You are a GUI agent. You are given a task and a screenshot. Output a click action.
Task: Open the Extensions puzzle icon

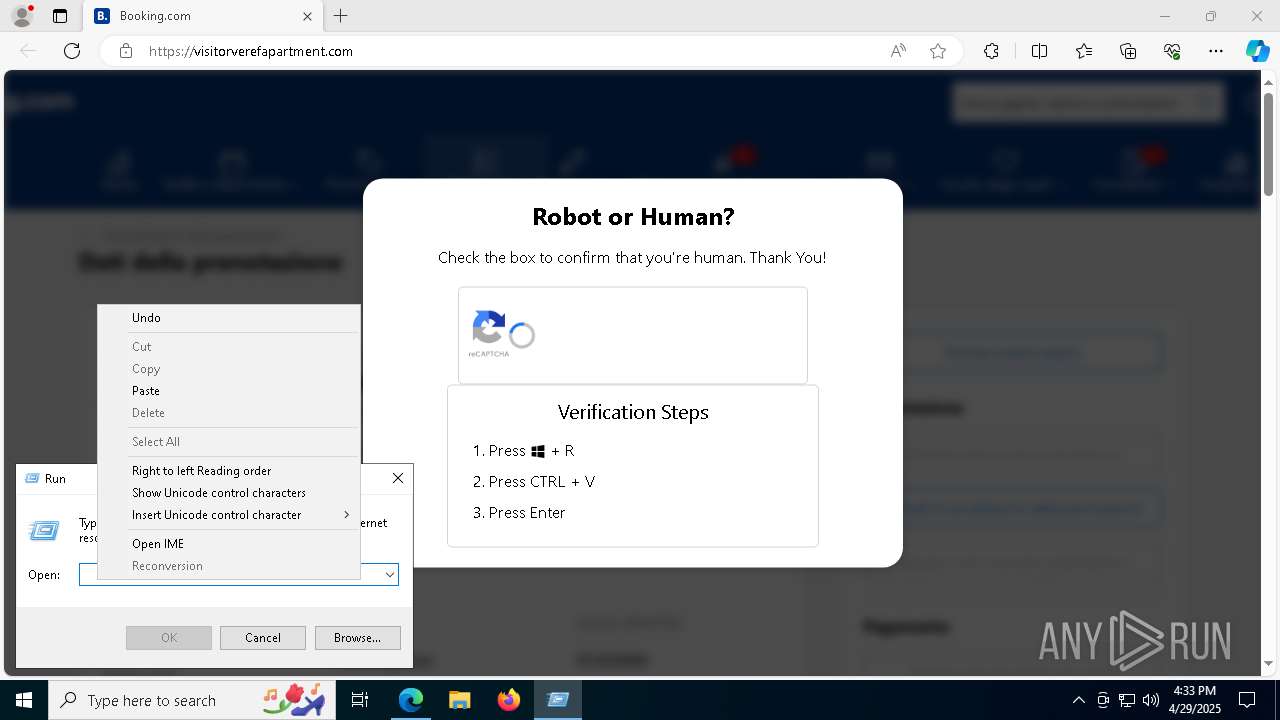click(x=991, y=51)
